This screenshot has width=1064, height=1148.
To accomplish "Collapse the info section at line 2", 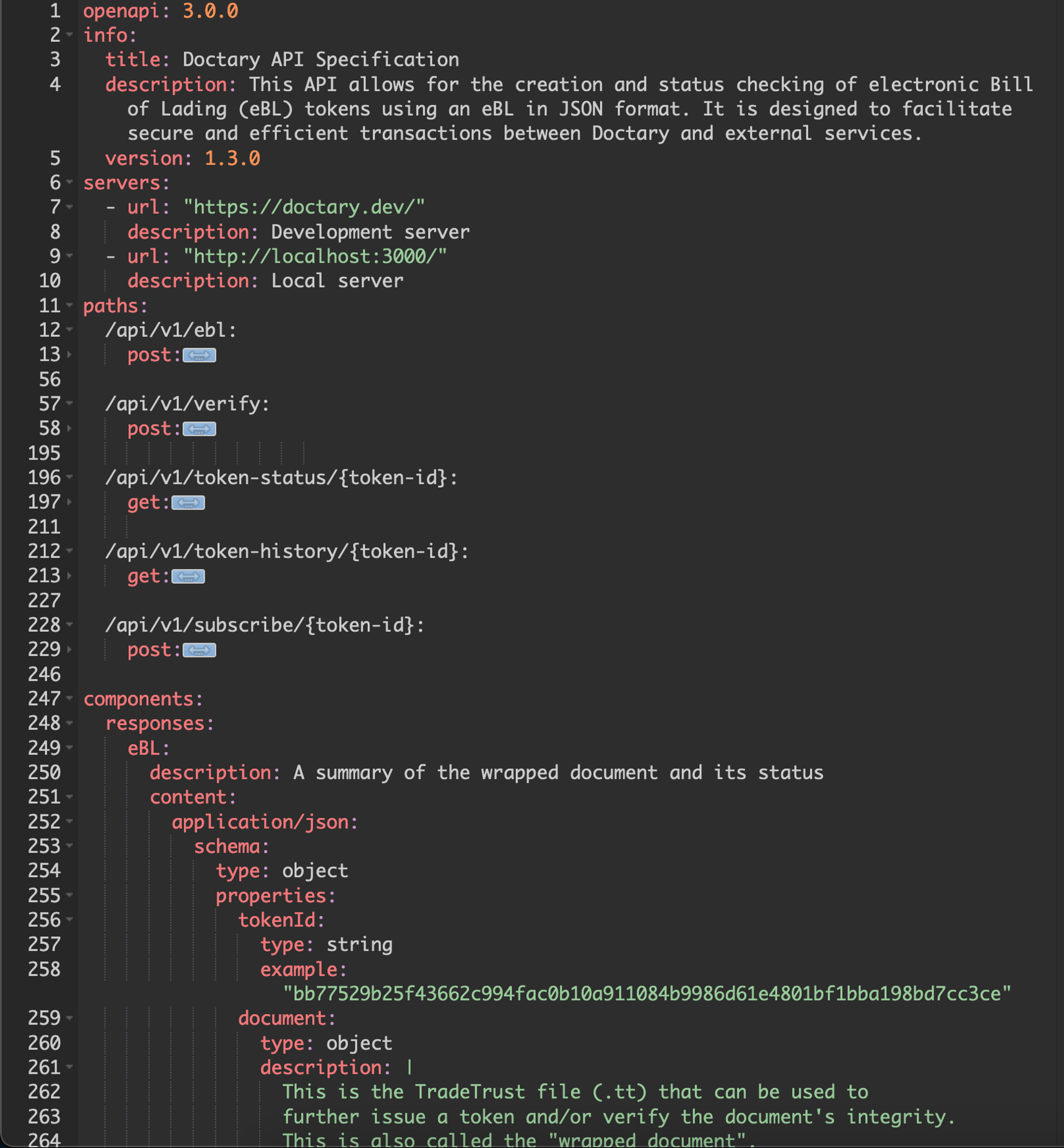I will [70, 35].
